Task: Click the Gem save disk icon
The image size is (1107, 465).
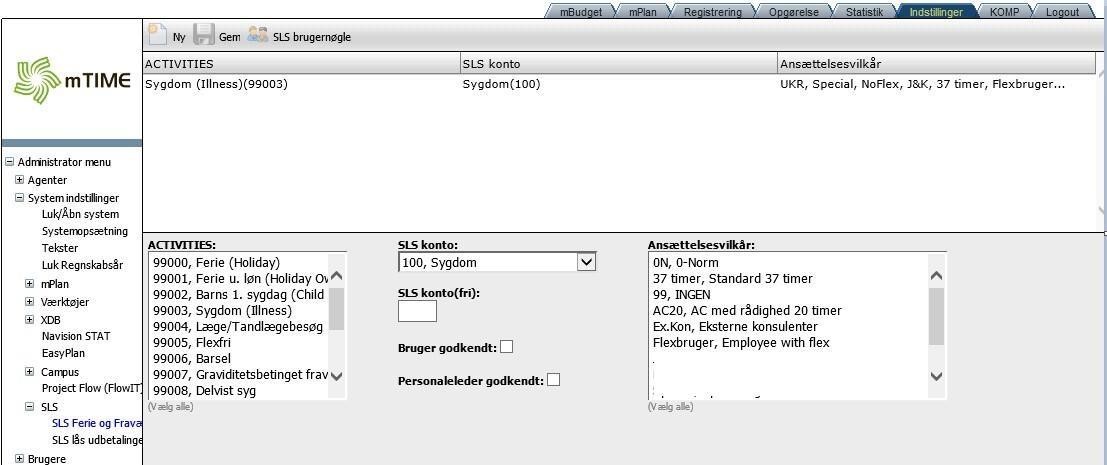Action: coord(204,35)
